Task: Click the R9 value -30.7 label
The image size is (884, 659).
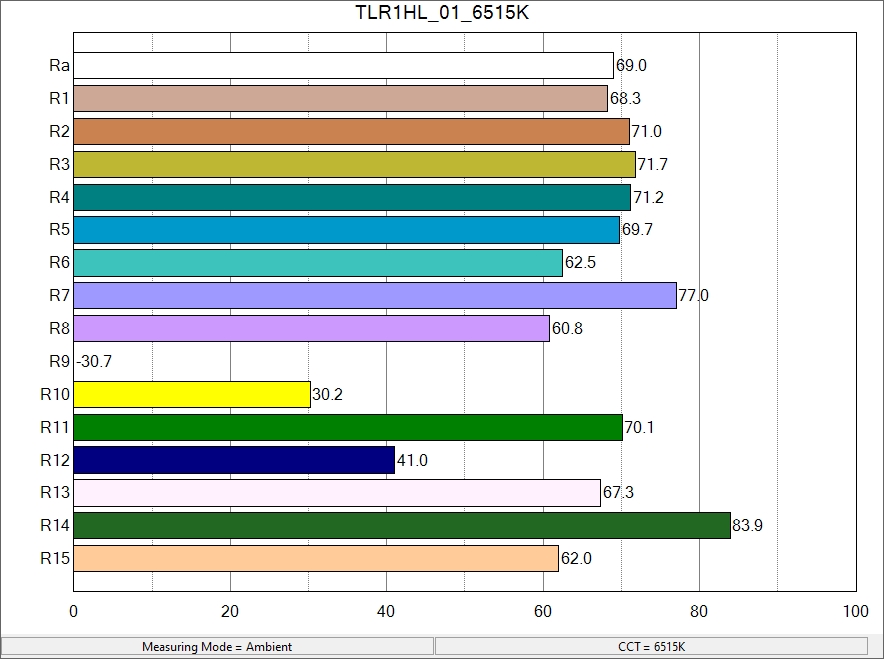Action: point(93,362)
